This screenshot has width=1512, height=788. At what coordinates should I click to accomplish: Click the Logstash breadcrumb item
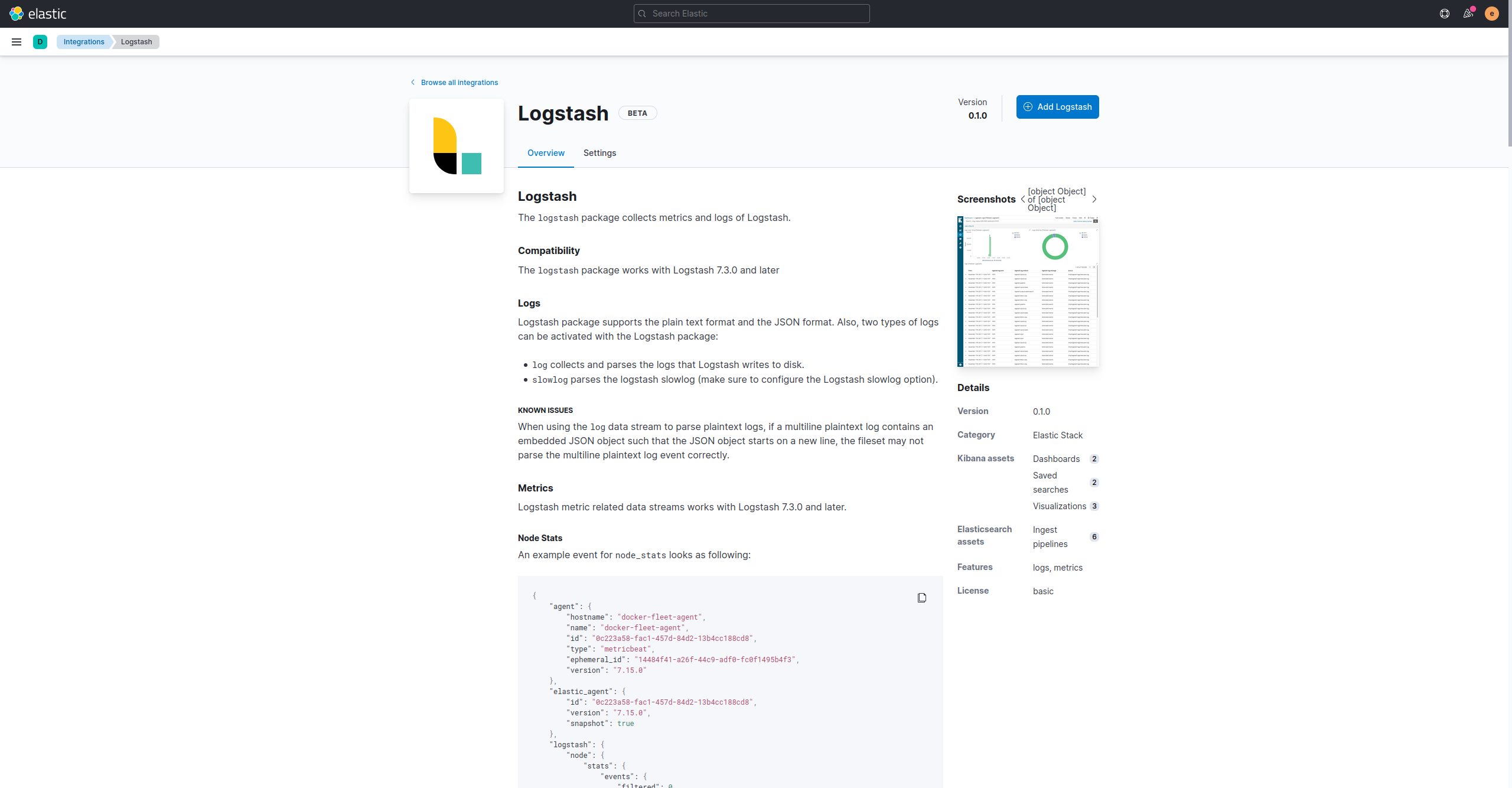(136, 42)
